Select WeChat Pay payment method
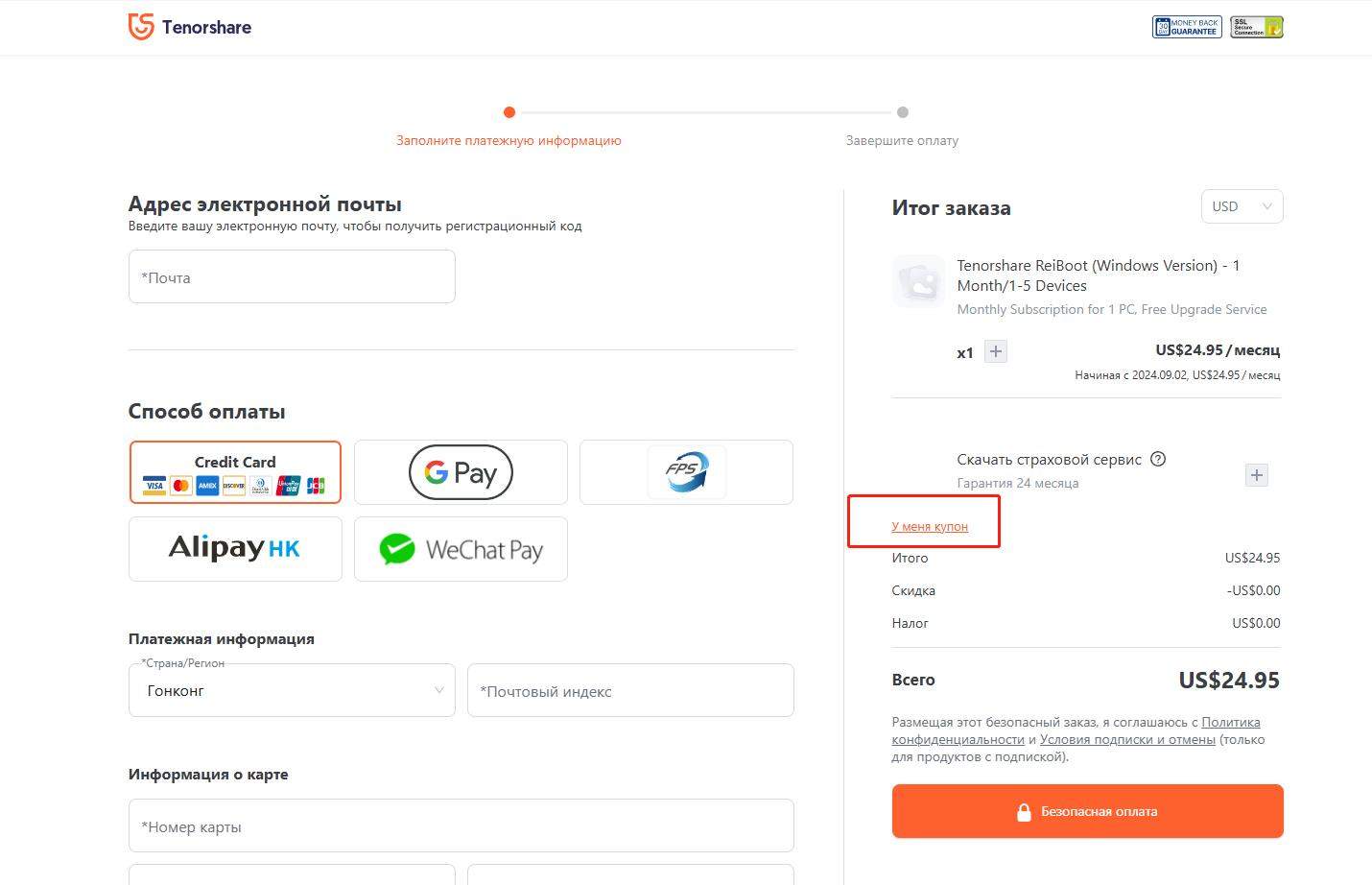This screenshot has height=885, width=1372. pyautogui.click(x=461, y=549)
